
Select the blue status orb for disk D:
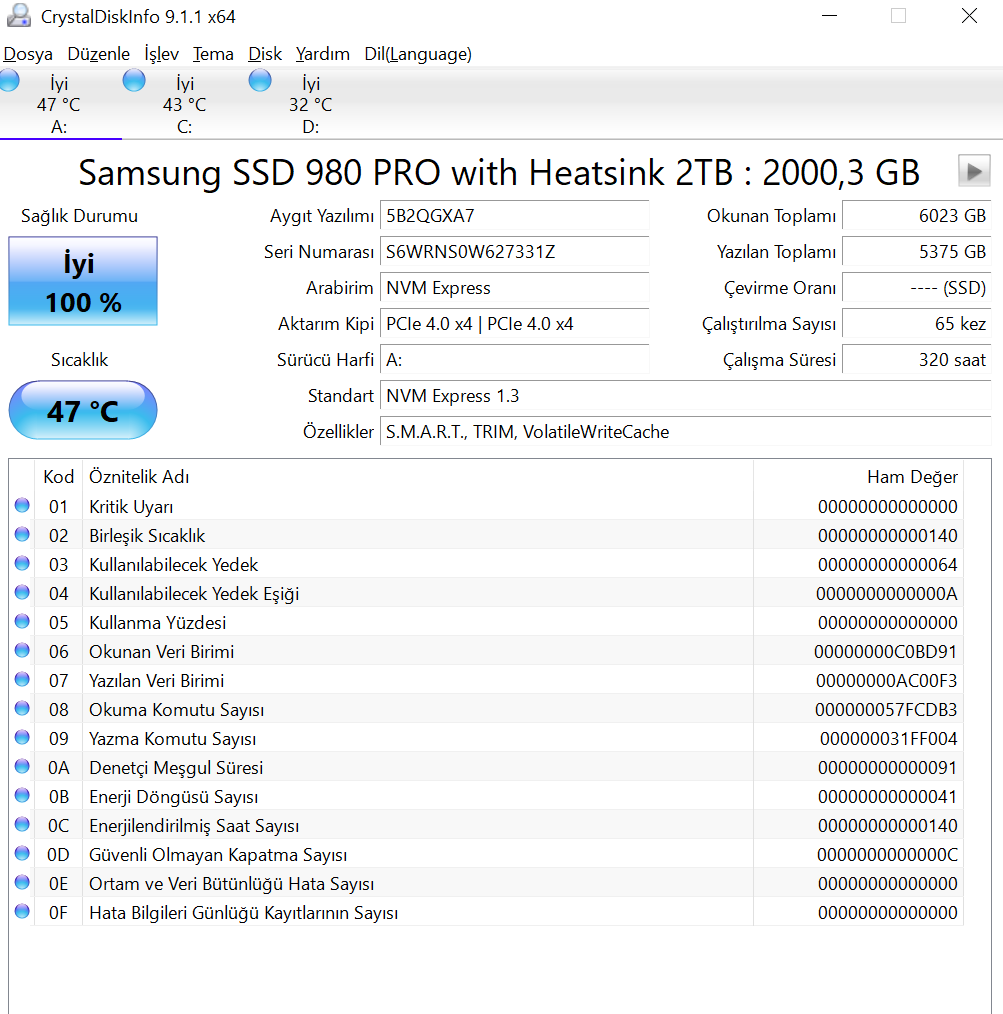pos(260,81)
